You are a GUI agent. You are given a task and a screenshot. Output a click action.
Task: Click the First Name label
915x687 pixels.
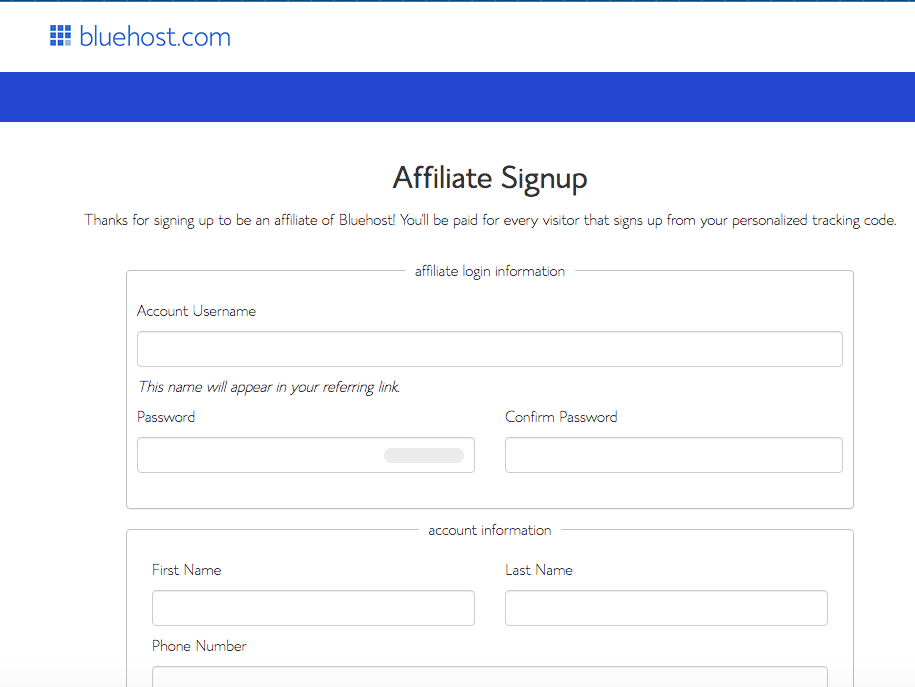(x=186, y=570)
